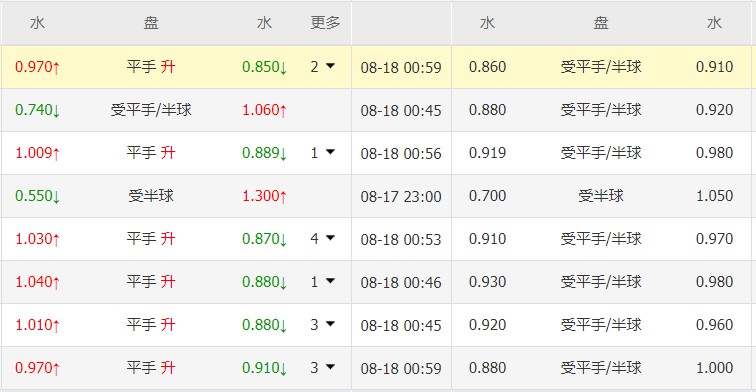Expand the dropdown arrow beside 0.850 row

(330, 66)
